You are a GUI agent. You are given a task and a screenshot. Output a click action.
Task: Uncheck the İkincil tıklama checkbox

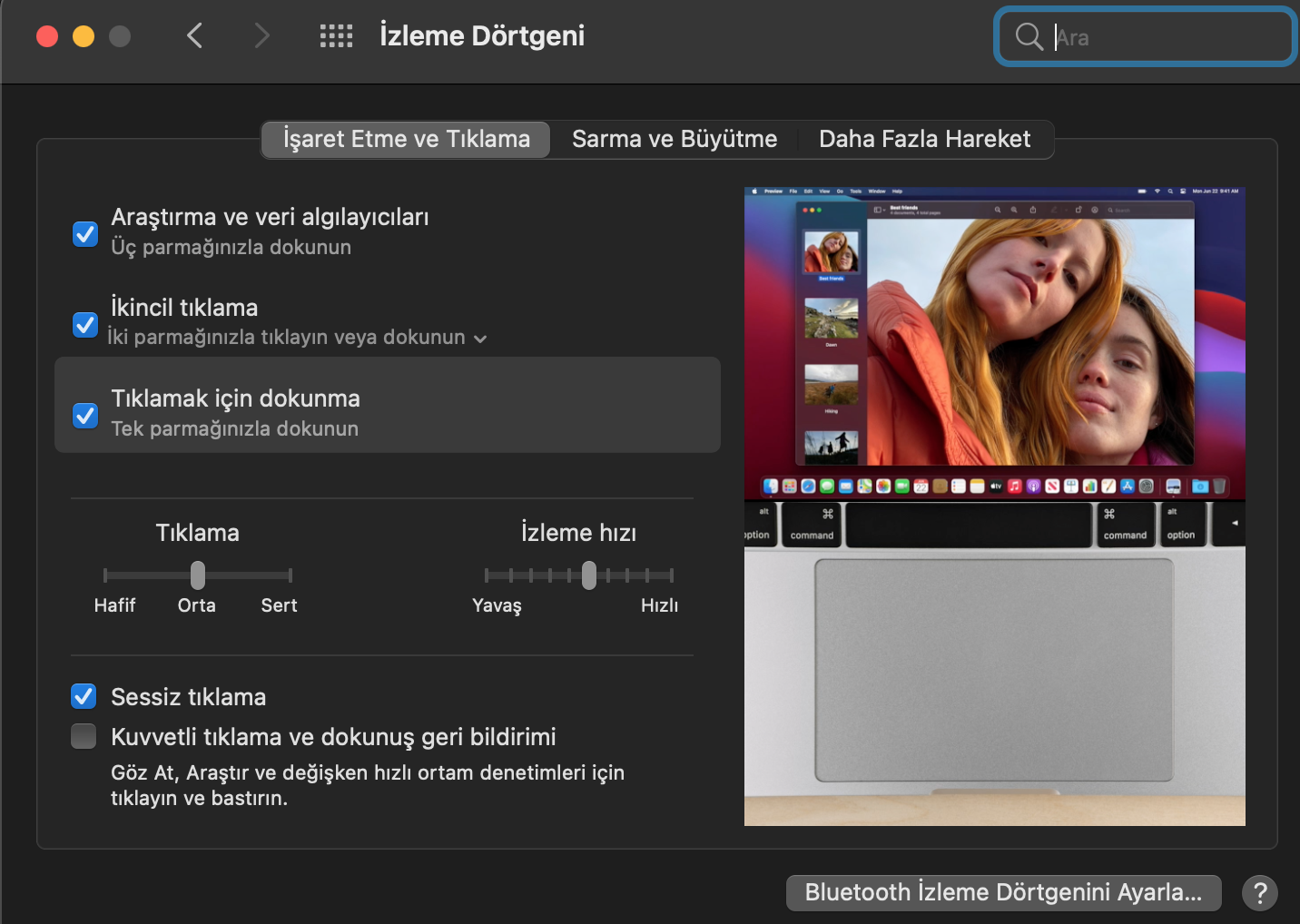tap(85, 324)
